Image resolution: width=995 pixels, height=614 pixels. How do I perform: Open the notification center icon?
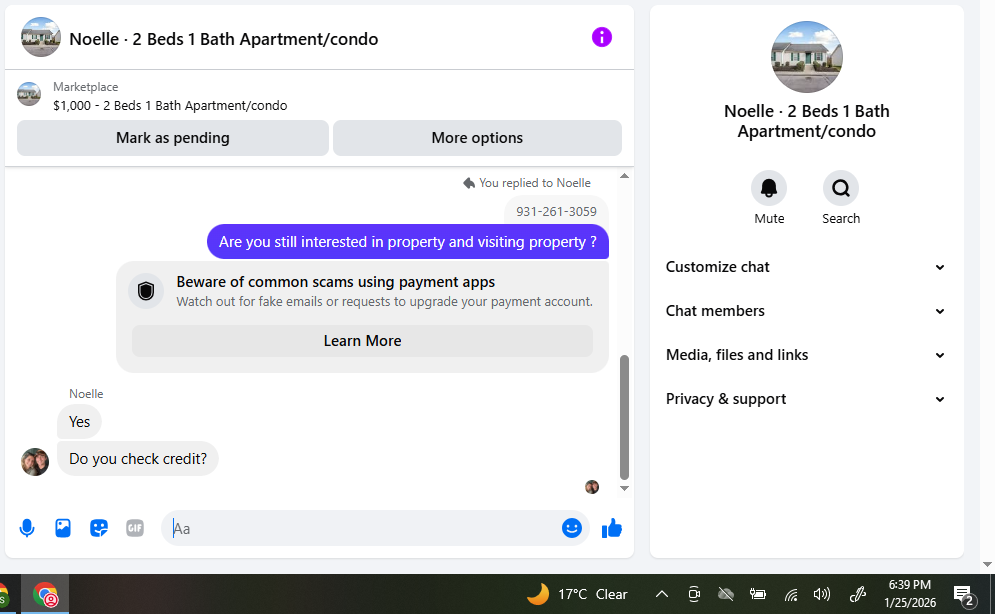click(965, 595)
